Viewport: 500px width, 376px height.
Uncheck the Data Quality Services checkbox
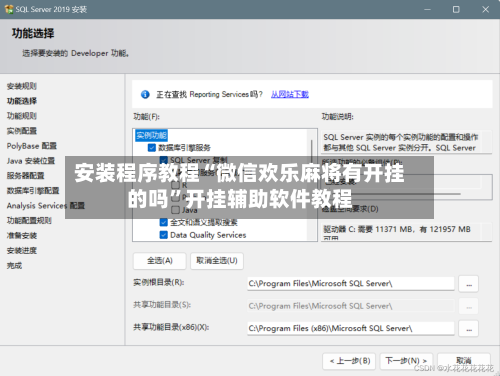tap(164, 235)
